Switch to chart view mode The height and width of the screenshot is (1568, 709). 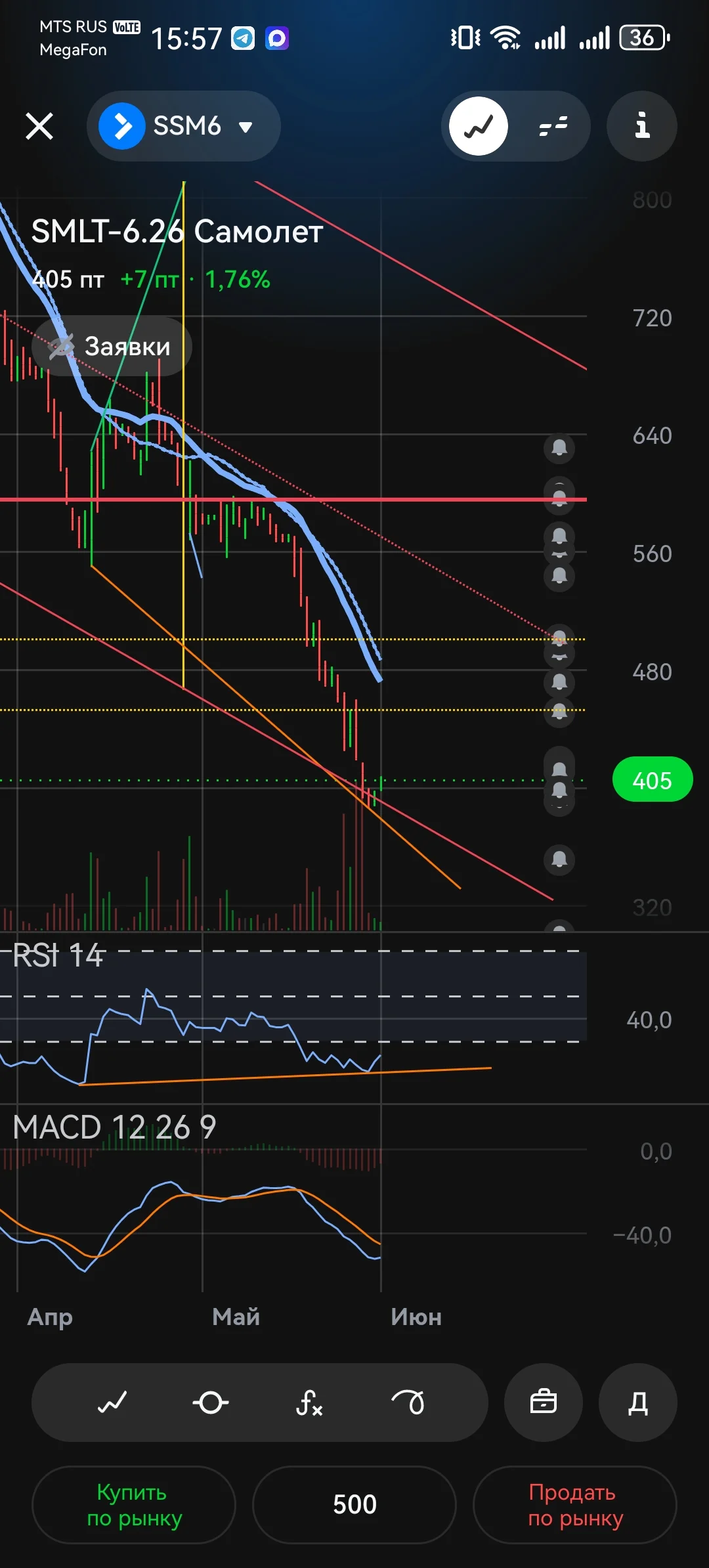tap(479, 126)
